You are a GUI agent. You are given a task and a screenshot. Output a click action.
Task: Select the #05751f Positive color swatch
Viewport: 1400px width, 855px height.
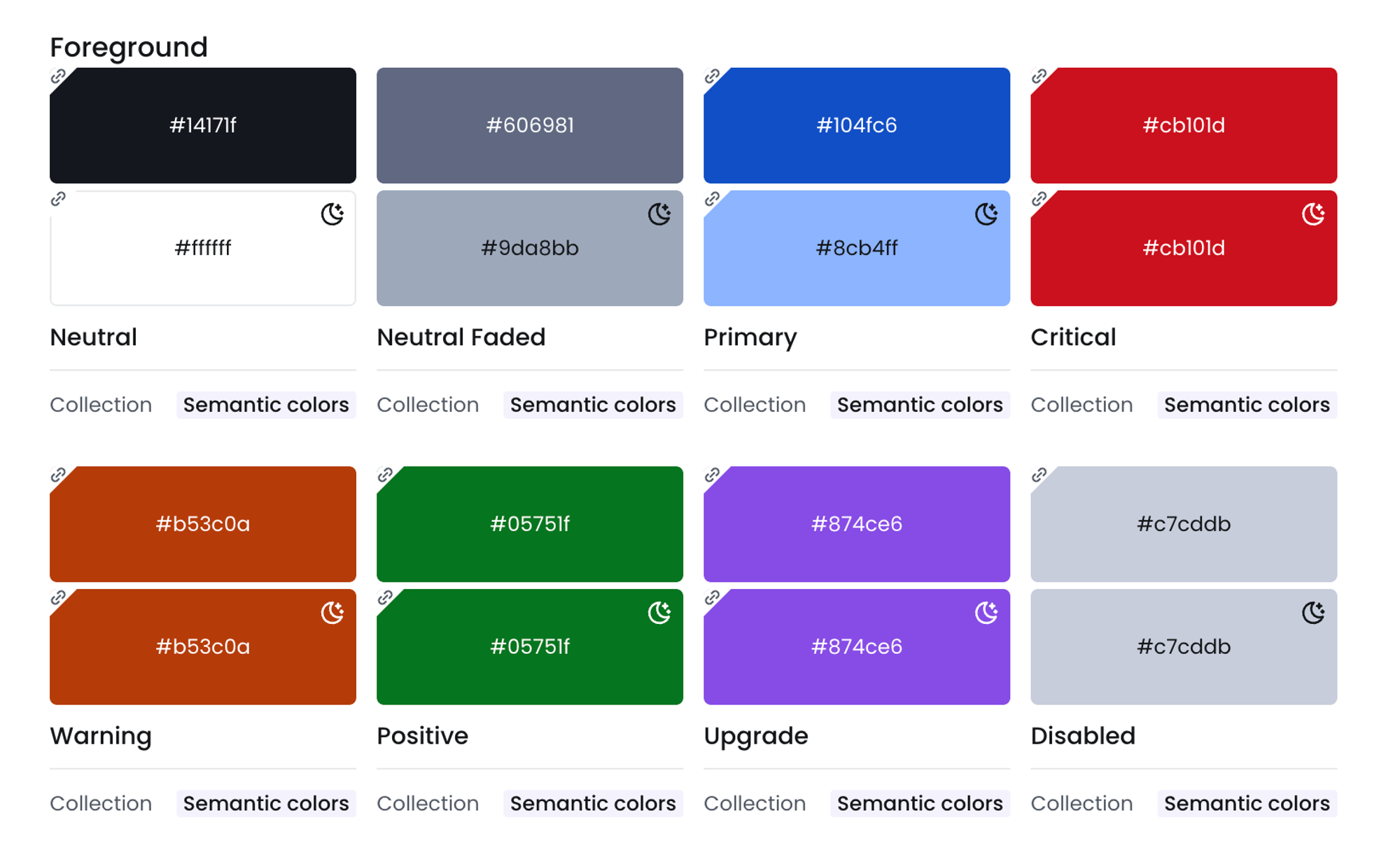529,524
